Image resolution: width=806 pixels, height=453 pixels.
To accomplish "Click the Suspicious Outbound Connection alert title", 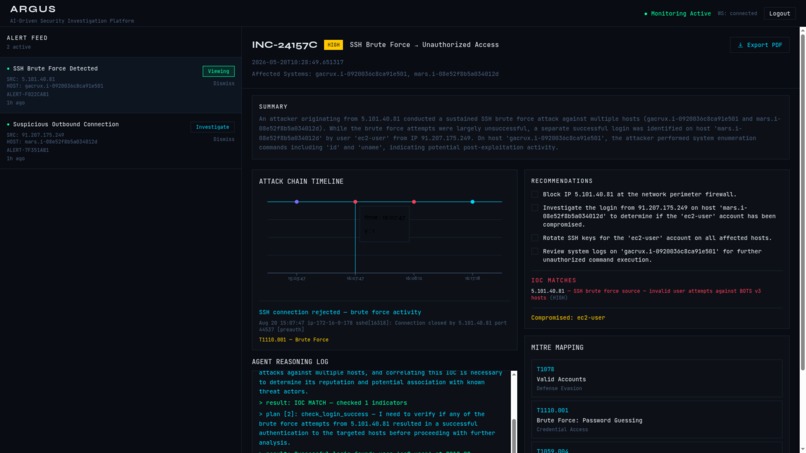I will [x=66, y=124].
